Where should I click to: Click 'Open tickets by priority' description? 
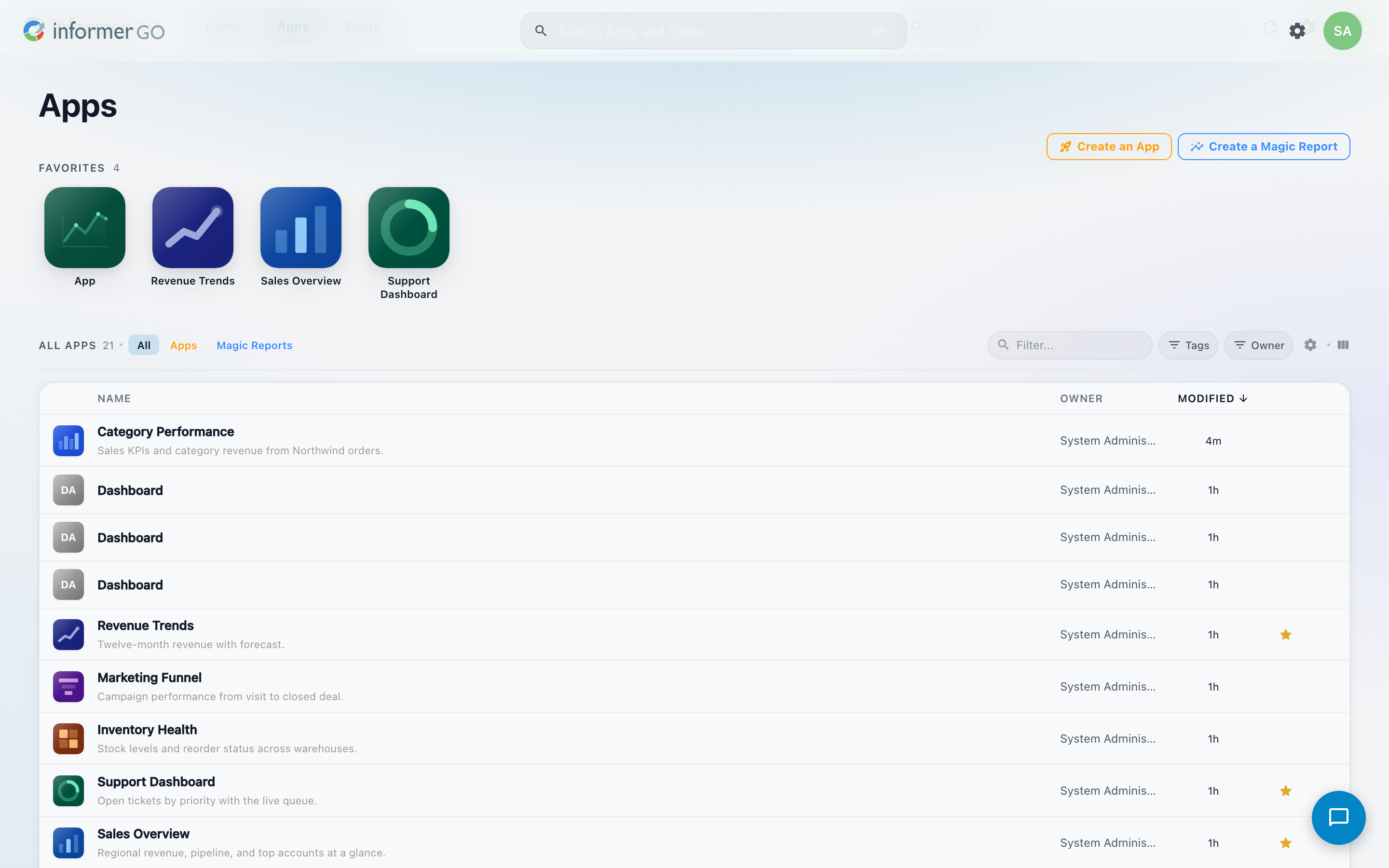[207, 801]
